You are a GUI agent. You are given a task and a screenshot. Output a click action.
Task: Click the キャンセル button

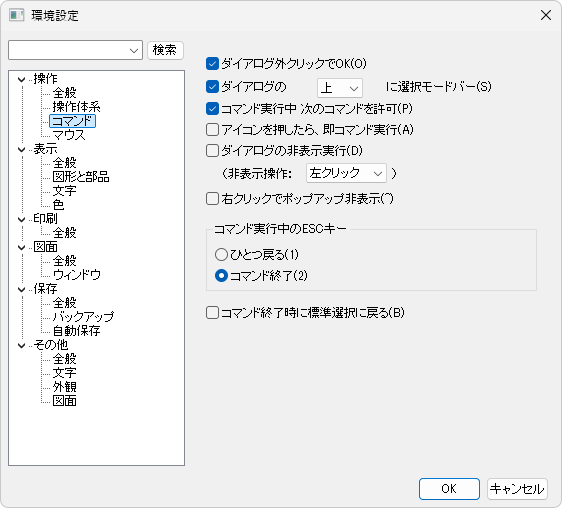[517, 489]
